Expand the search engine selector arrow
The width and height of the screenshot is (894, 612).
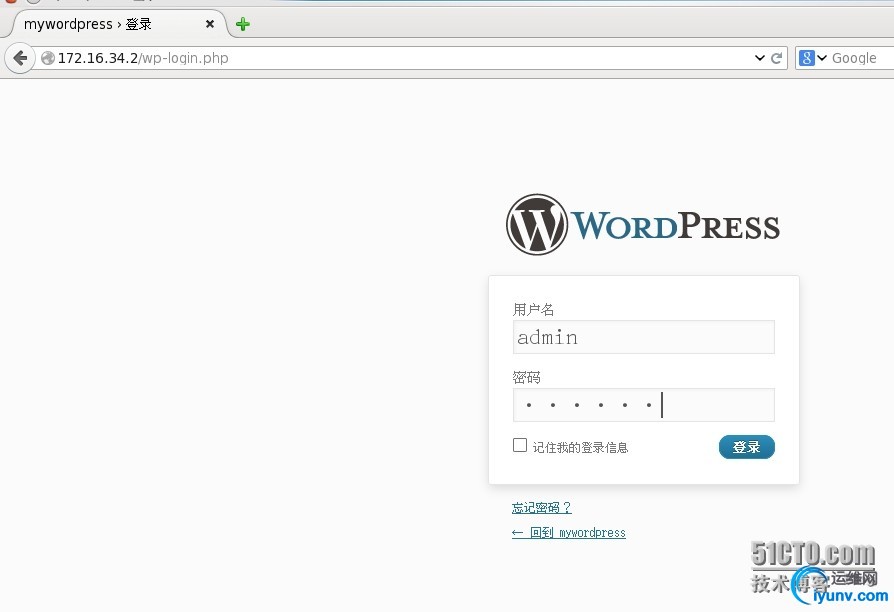(x=822, y=58)
